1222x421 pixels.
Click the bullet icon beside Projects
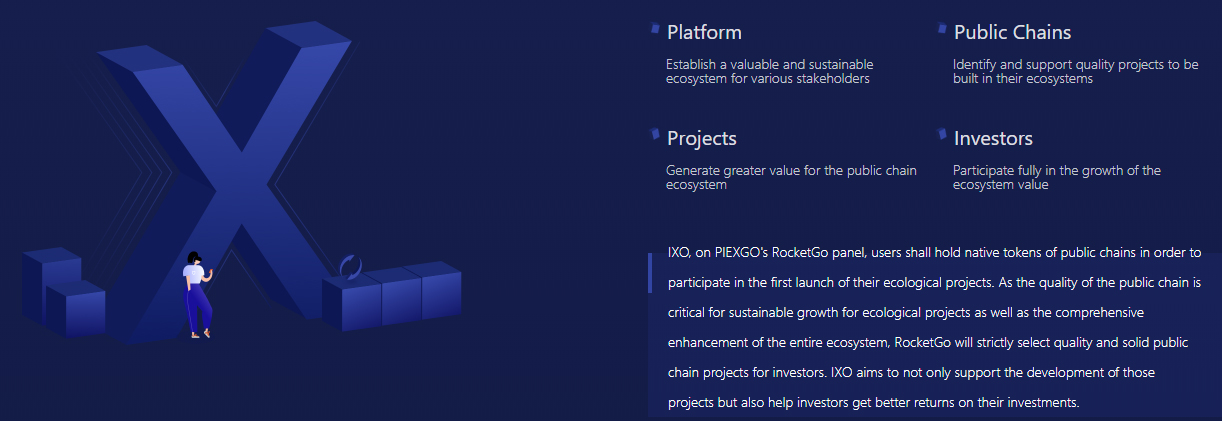(x=655, y=134)
